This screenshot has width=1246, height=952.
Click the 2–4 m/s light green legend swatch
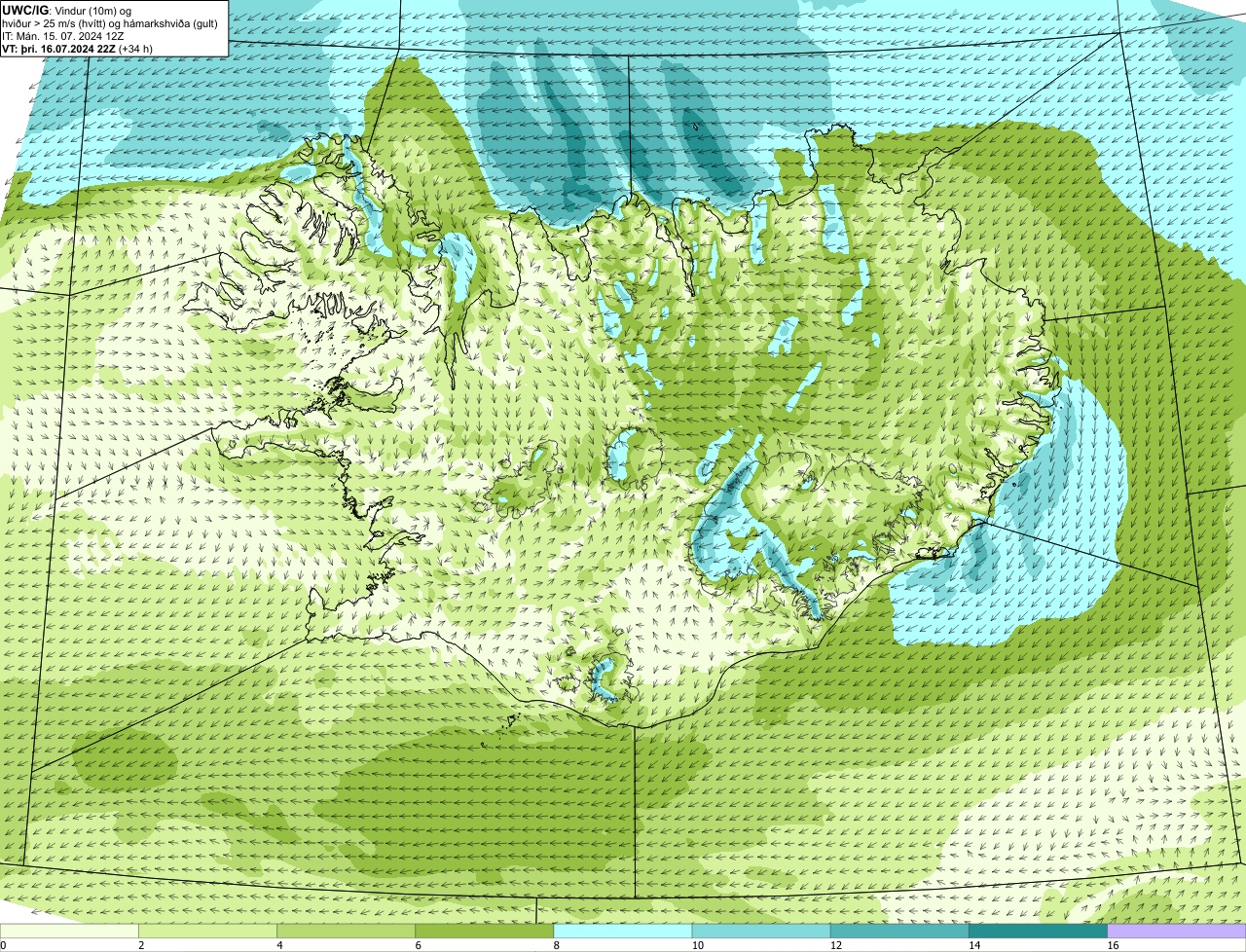tap(208, 932)
